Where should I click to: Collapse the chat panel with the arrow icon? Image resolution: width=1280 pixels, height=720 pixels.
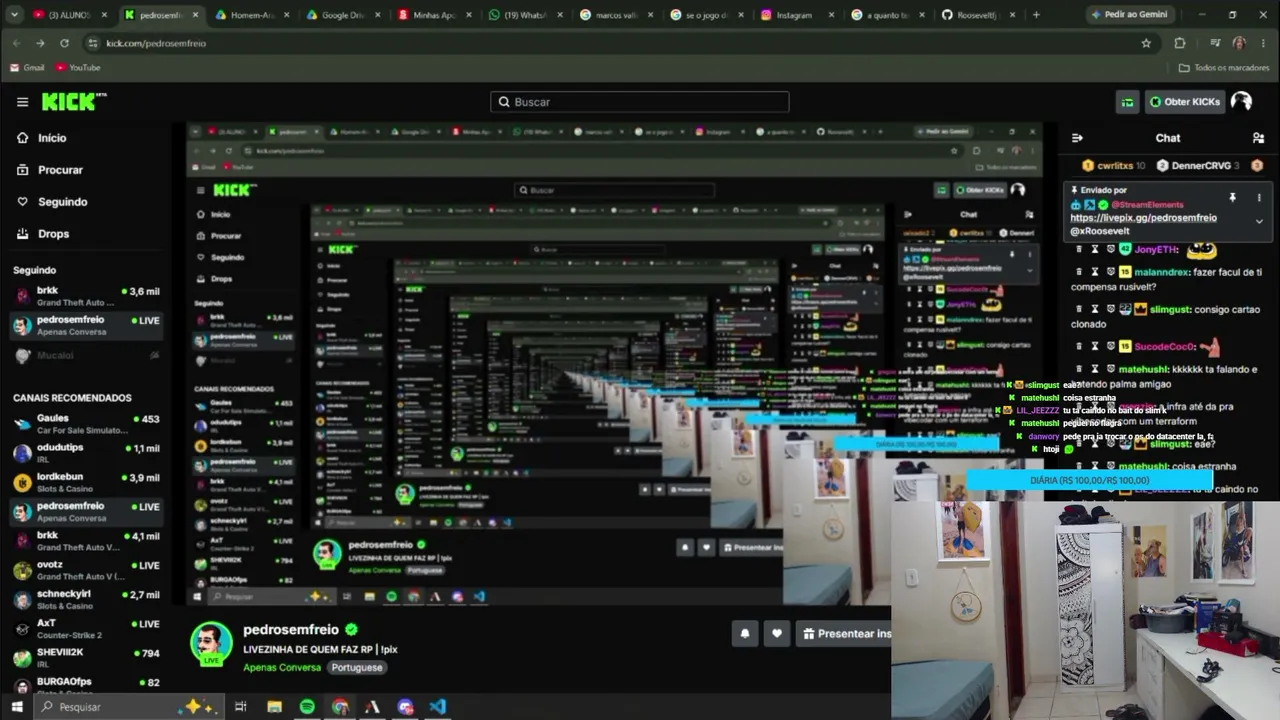(1077, 138)
